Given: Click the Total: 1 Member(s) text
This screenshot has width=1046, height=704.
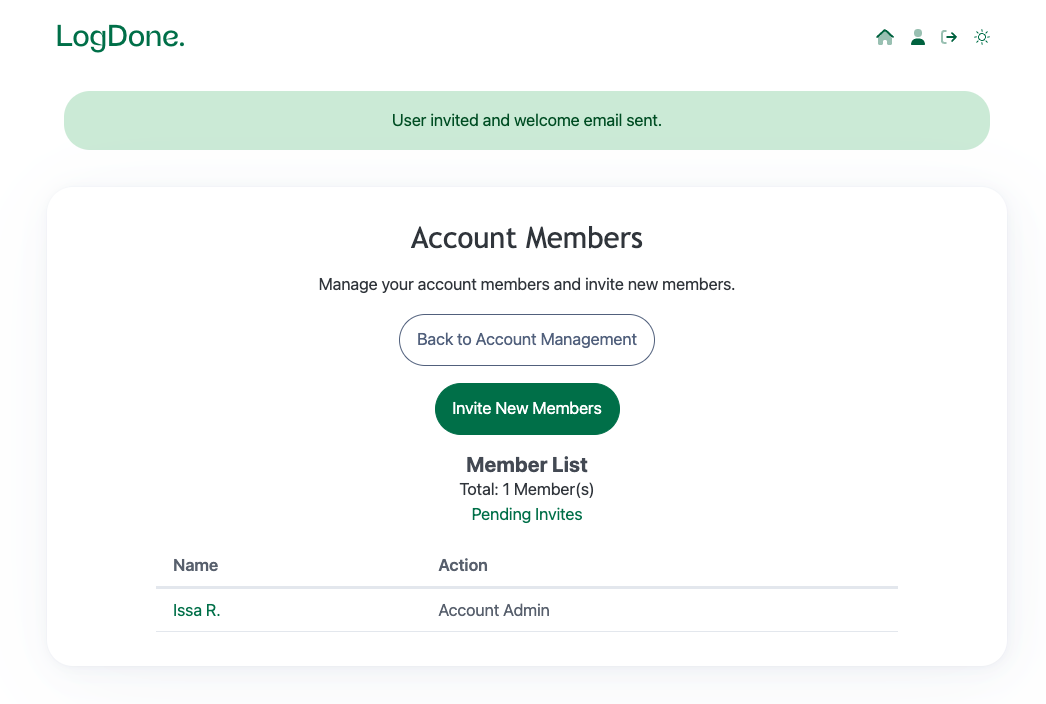Looking at the screenshot, I should click(527, 490).
